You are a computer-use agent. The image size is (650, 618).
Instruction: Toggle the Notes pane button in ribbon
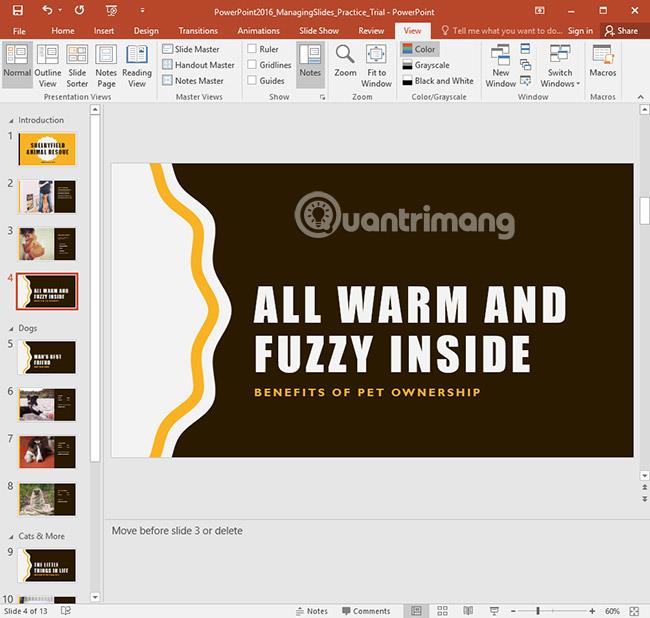[x=310, y=65]
